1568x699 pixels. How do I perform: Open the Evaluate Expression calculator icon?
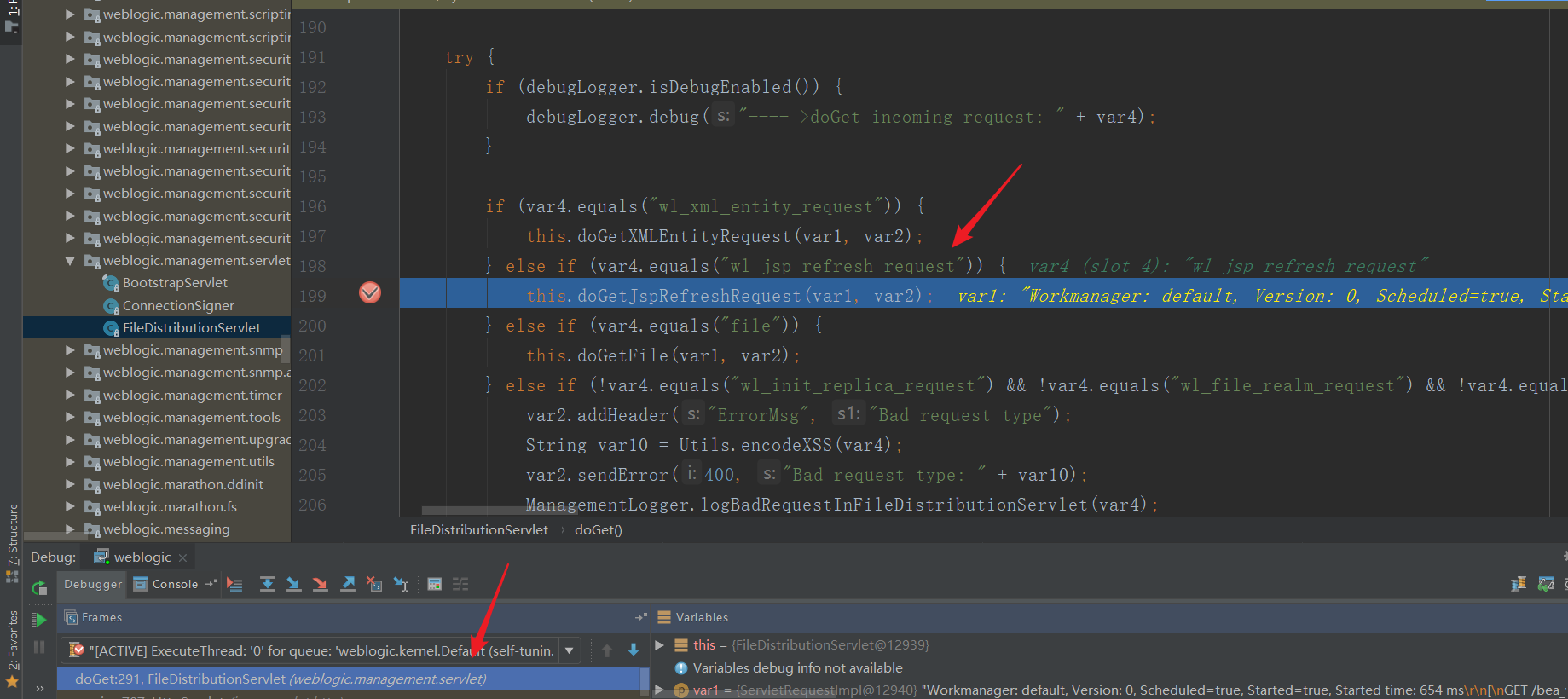434,584
